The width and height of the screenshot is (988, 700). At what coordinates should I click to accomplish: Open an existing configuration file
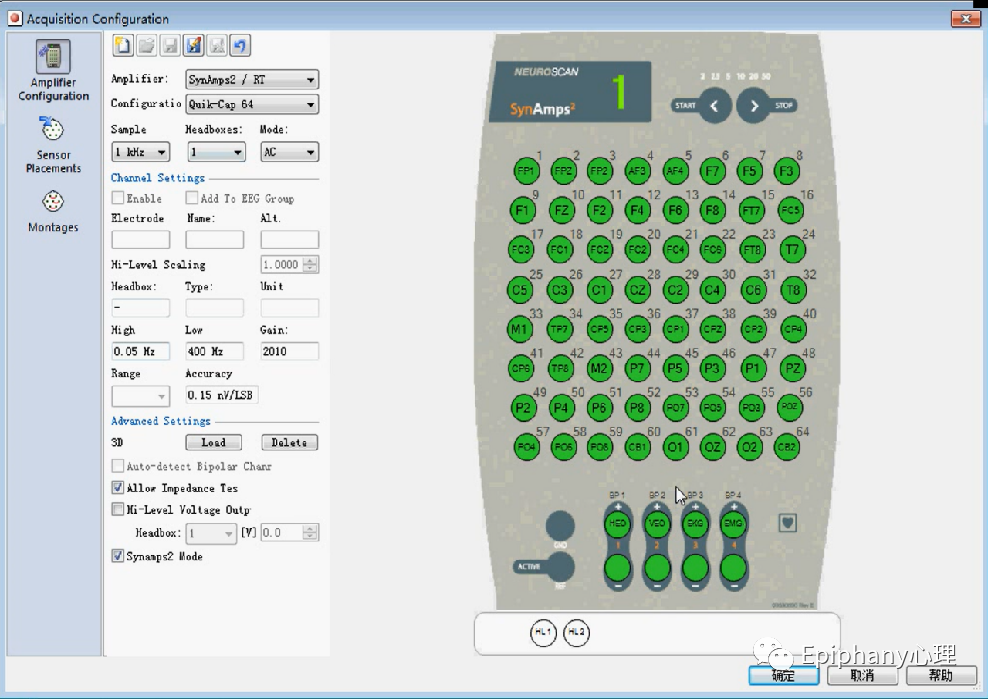pos(146,45)
